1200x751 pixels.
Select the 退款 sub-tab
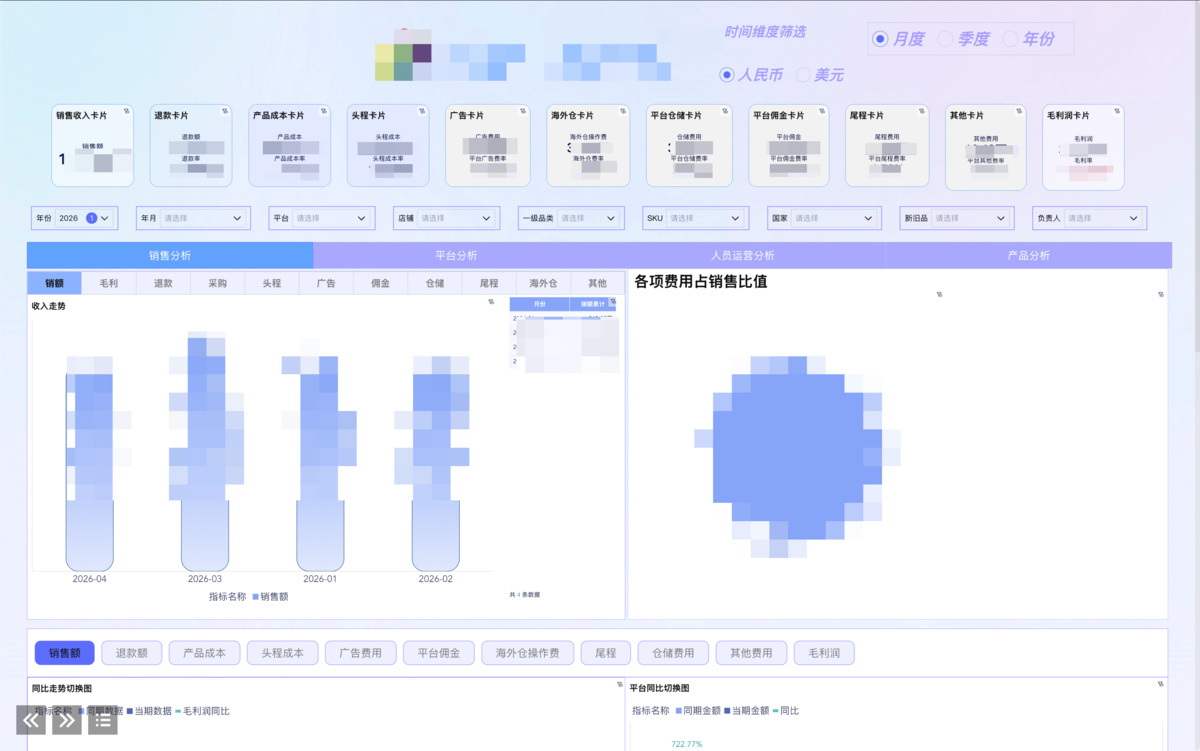click(x=163, y=283)
